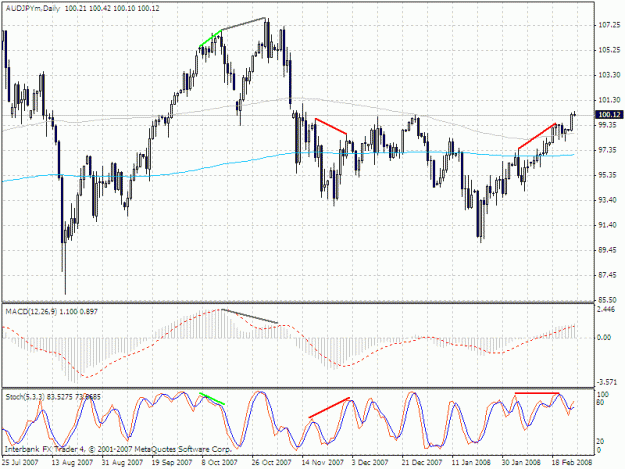Click the 89.45 price axis label

(608, 250)
